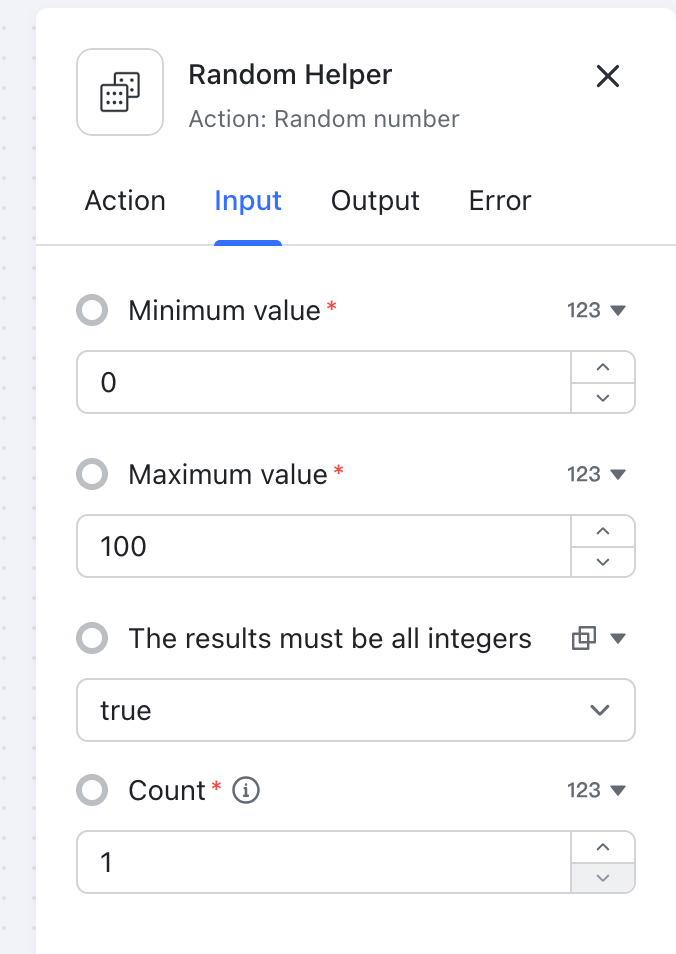676x954 pixels.
Task: Click the integers field type icon
Action: pos(584,638)
